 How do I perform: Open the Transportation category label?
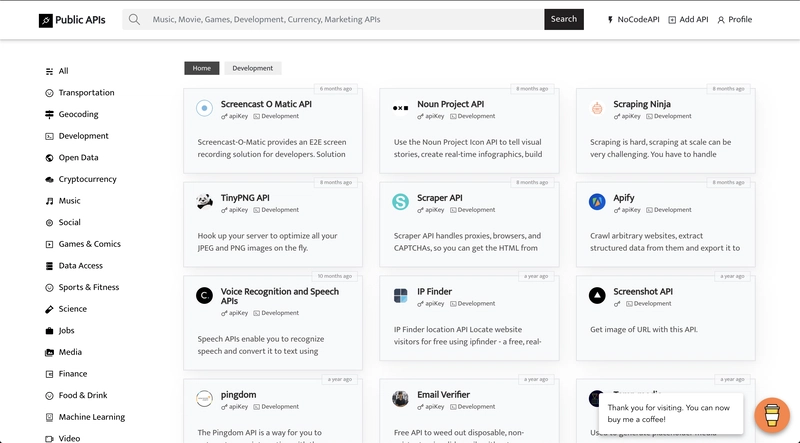(86, 93)
